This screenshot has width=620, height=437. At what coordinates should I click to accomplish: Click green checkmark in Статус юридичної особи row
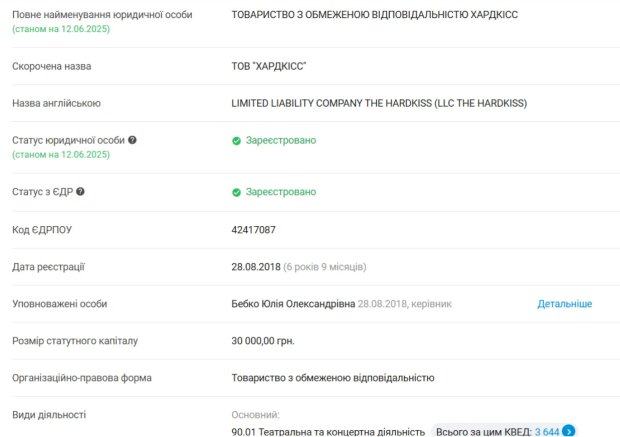point(236,140)
